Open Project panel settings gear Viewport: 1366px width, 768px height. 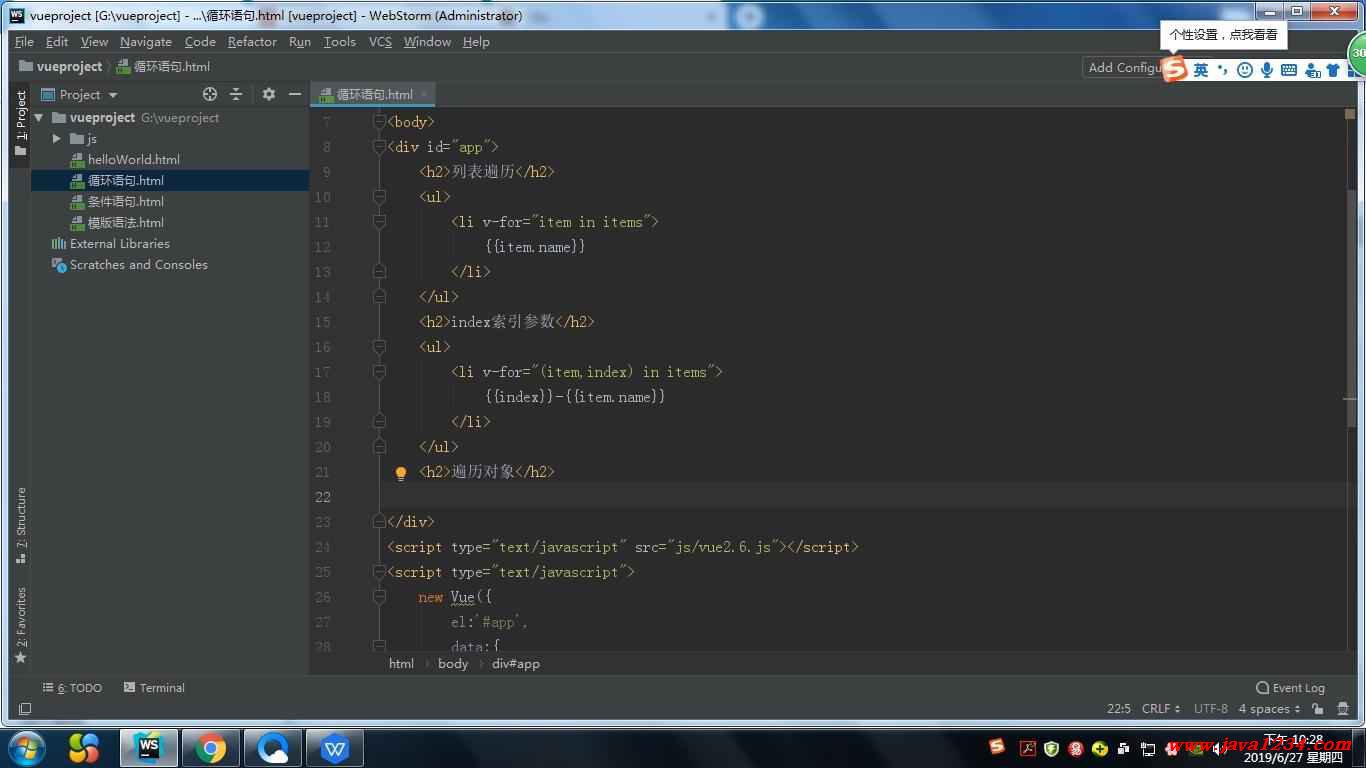[x=268, y=94]
